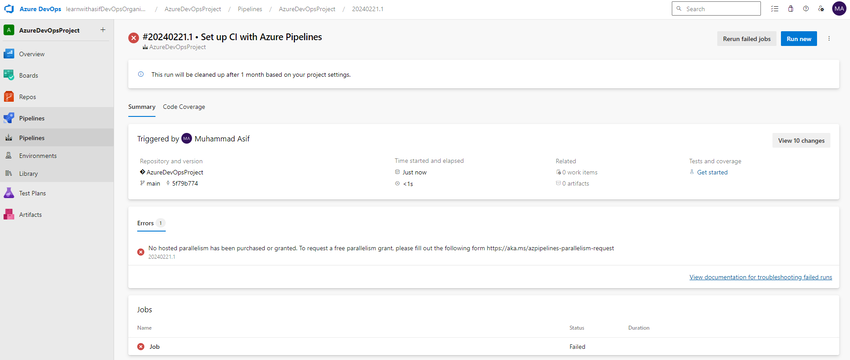Click the Run new button
The height and width of the screenshot is (360, 850).
pos(799,38)
